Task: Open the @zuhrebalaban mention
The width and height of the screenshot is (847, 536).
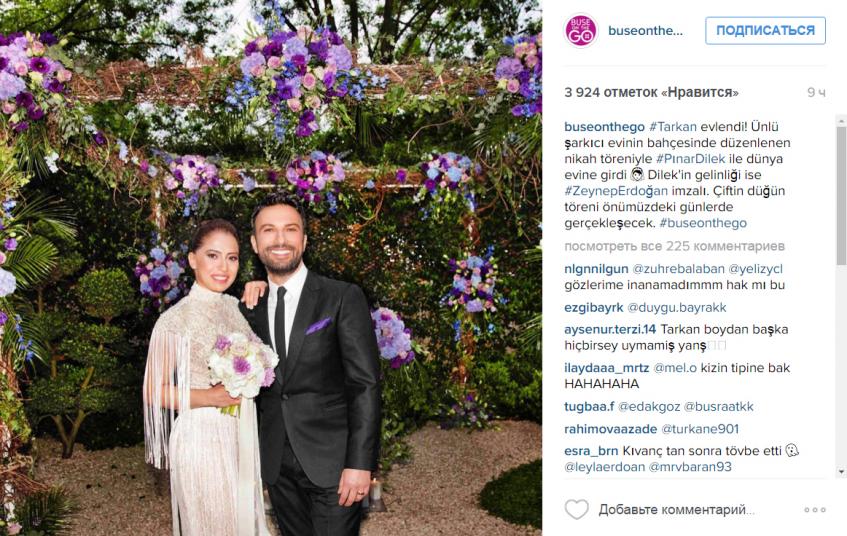Action: [x=678, y=269]
